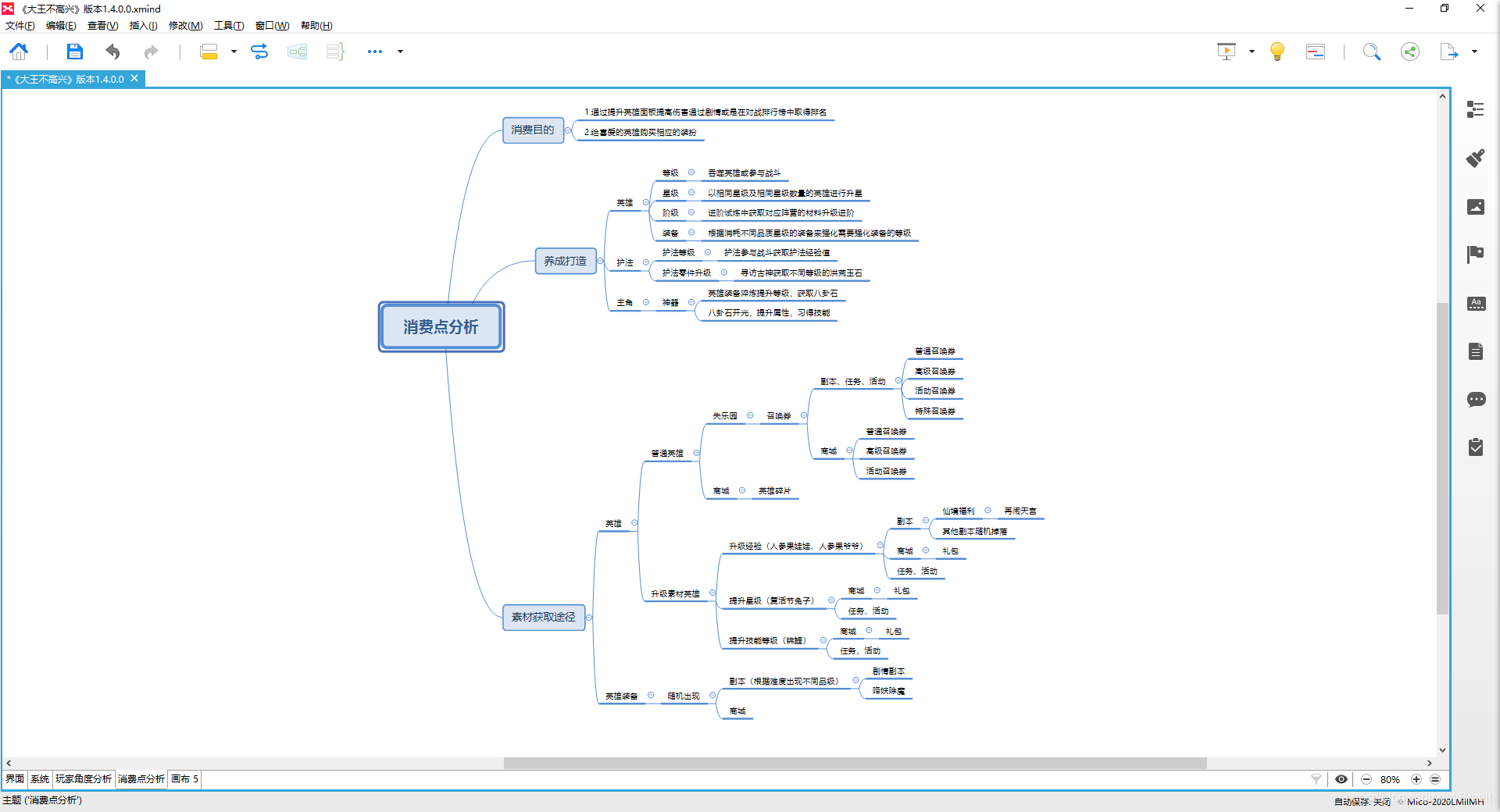Select the 消费目的 topic node
The height and width of the screenshot is (812, 1500).
[533, 130]
